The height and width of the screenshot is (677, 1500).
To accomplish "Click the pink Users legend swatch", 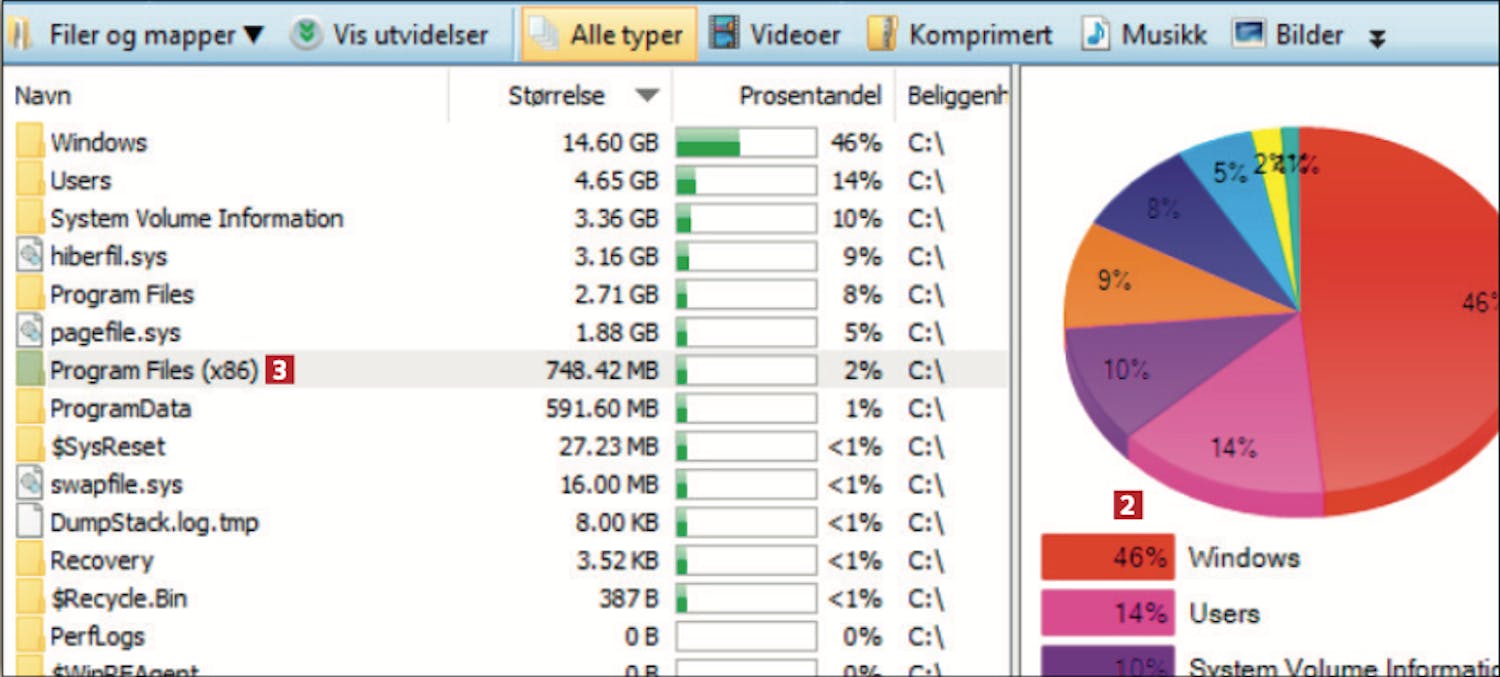I will 1107,613.
